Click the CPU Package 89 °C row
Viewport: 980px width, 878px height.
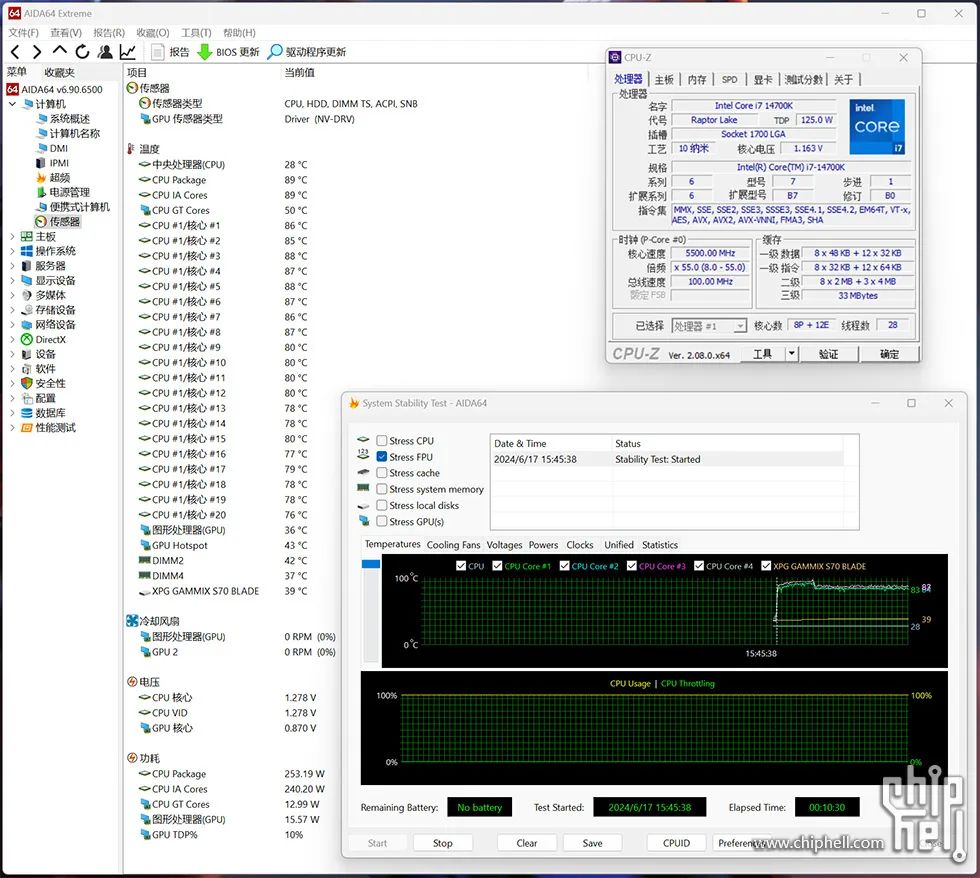pos(224,180)
